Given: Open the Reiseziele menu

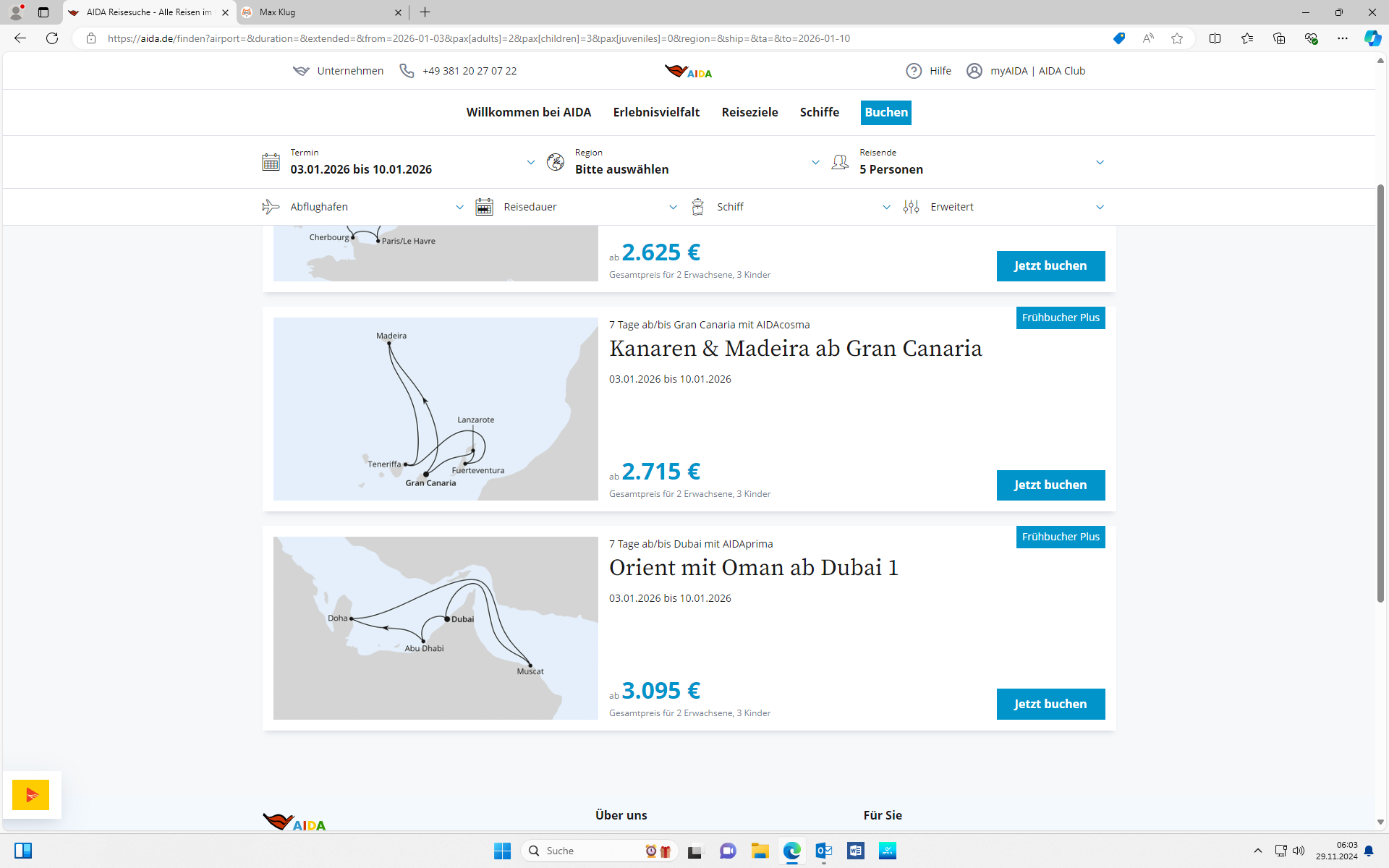Looking at the screenshot, I should 749,112.
